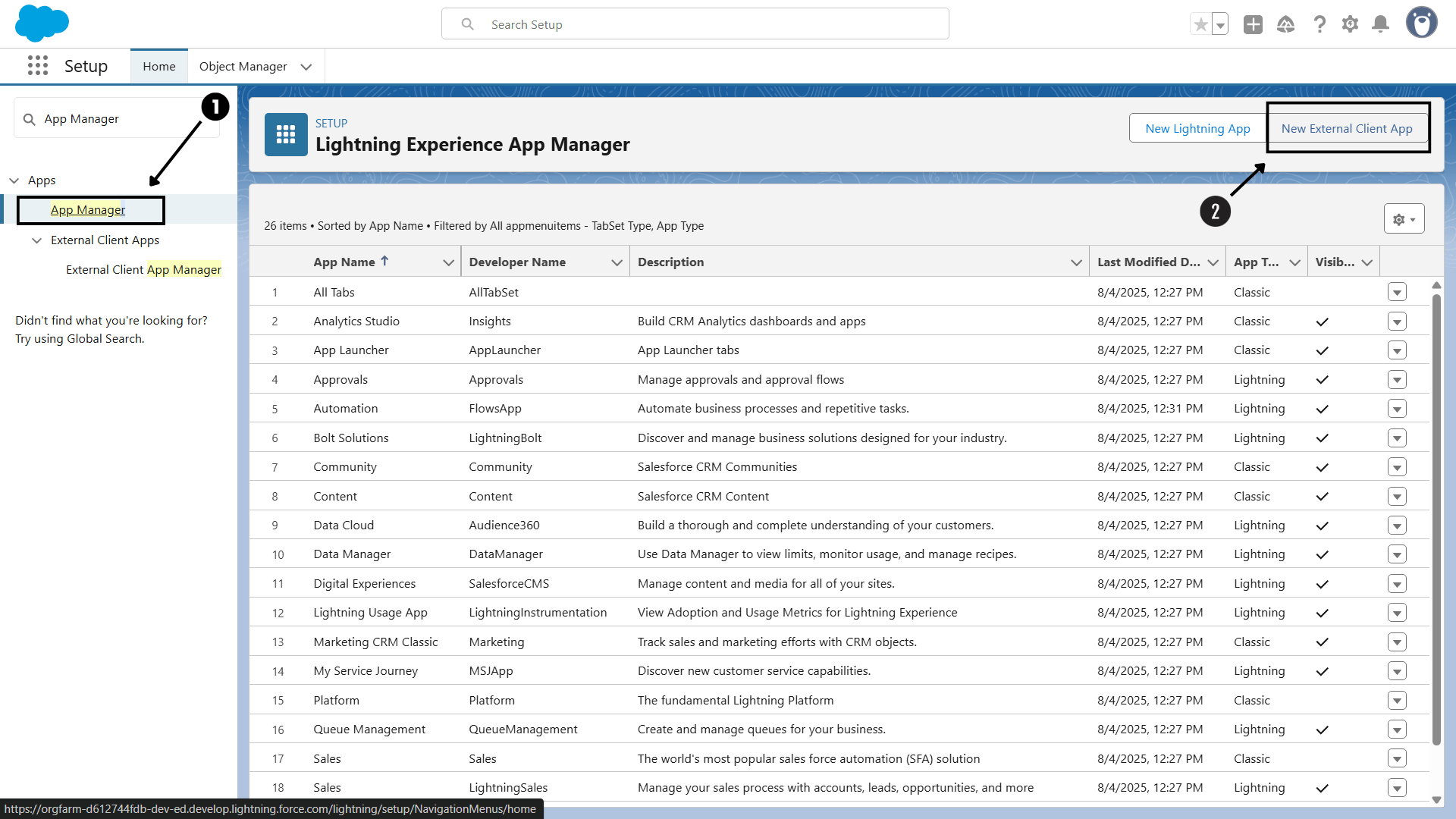Open the user profile avatar
This screenshot has width=1456, height=819.
[x=1421, y=23]
